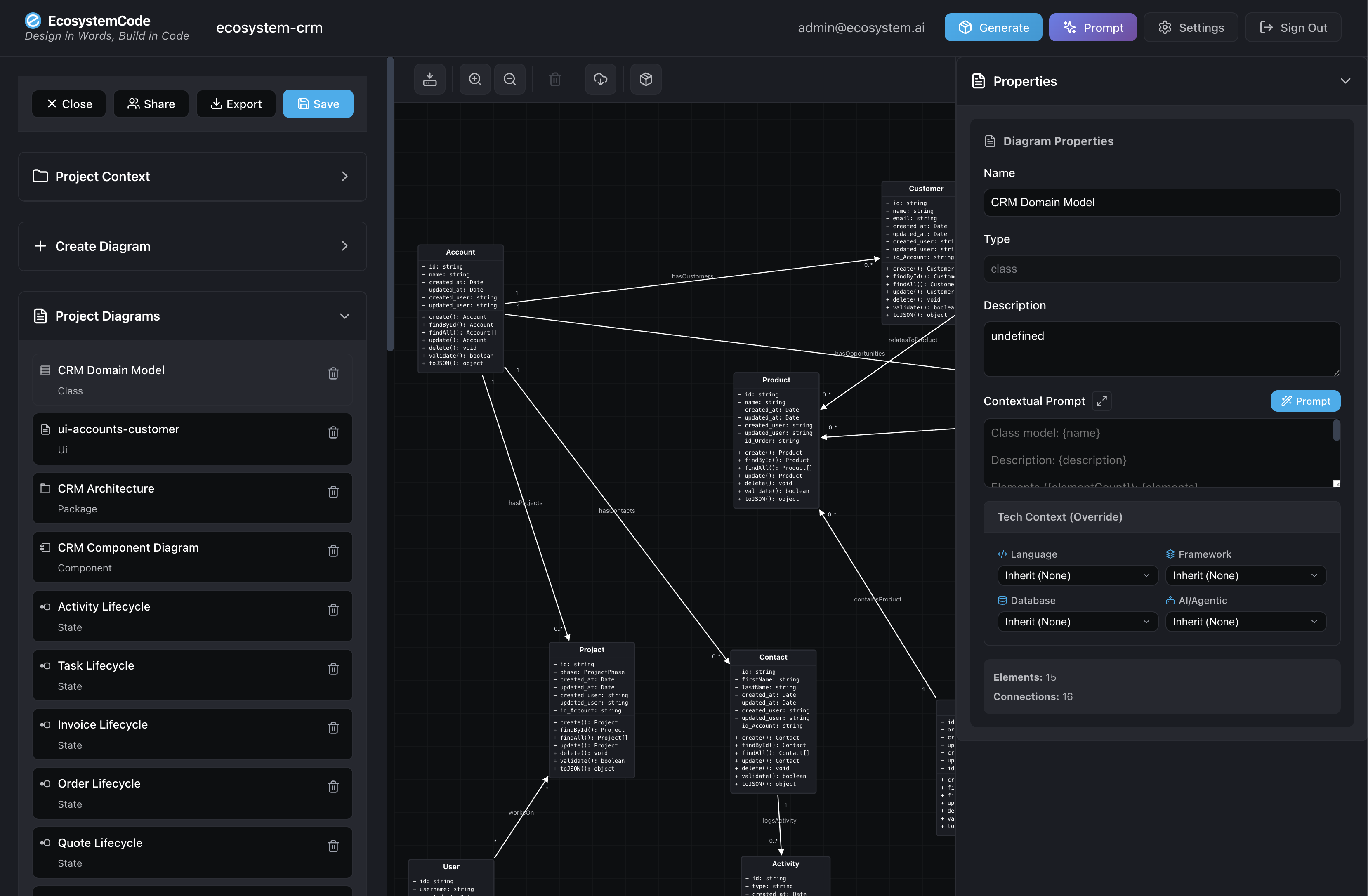This screenshot has height=896, width=1368.
Task: Click the package icon in the canvas toolbar
Action: (x=646, y=79)
